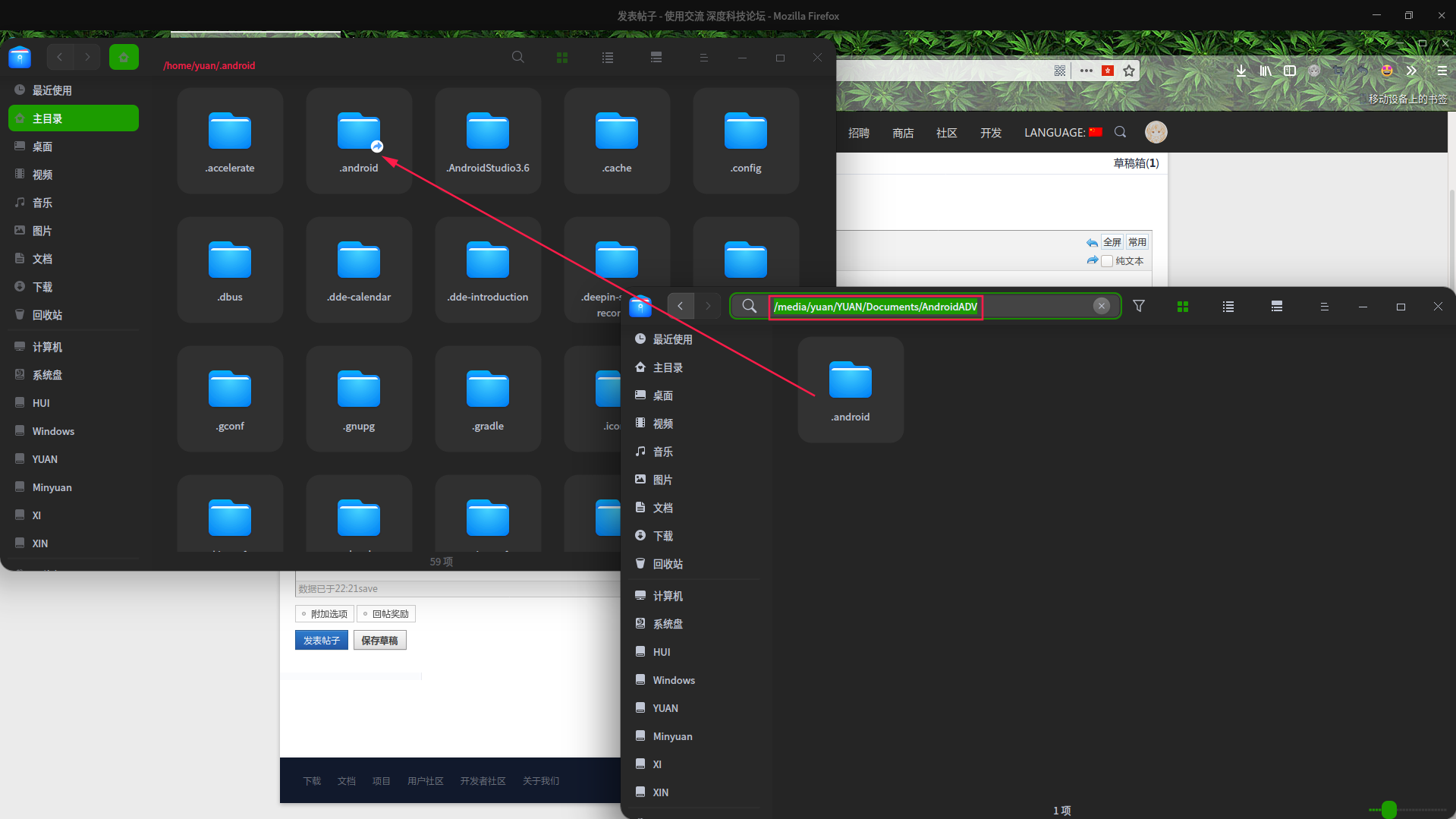Screen dimensions: 1456x819
Task: Click the 发表帖子 button
Action: pyautogui.click(x=322, y=641)
